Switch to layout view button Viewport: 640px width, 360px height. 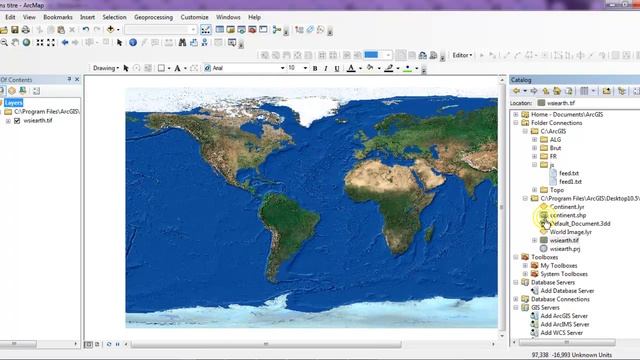point(97,344)
